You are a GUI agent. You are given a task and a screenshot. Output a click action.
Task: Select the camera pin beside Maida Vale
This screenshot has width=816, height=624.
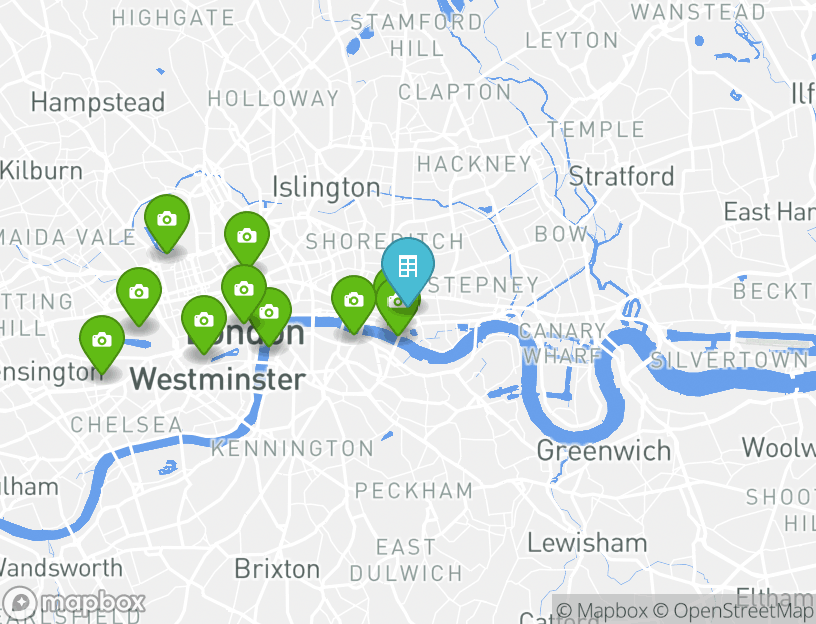point(167,223)
